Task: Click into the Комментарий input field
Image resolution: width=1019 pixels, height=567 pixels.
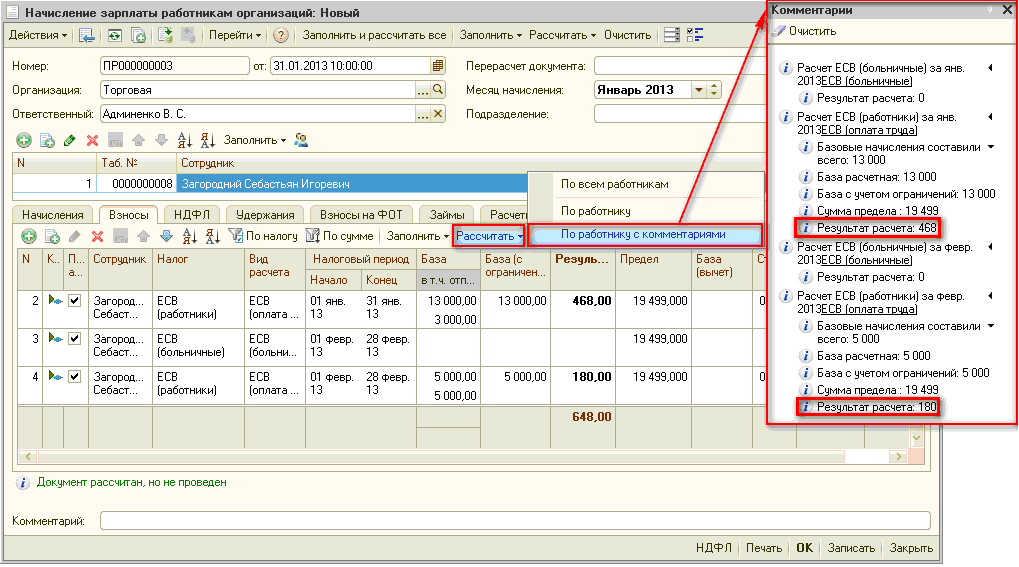Action: [515, 520]
